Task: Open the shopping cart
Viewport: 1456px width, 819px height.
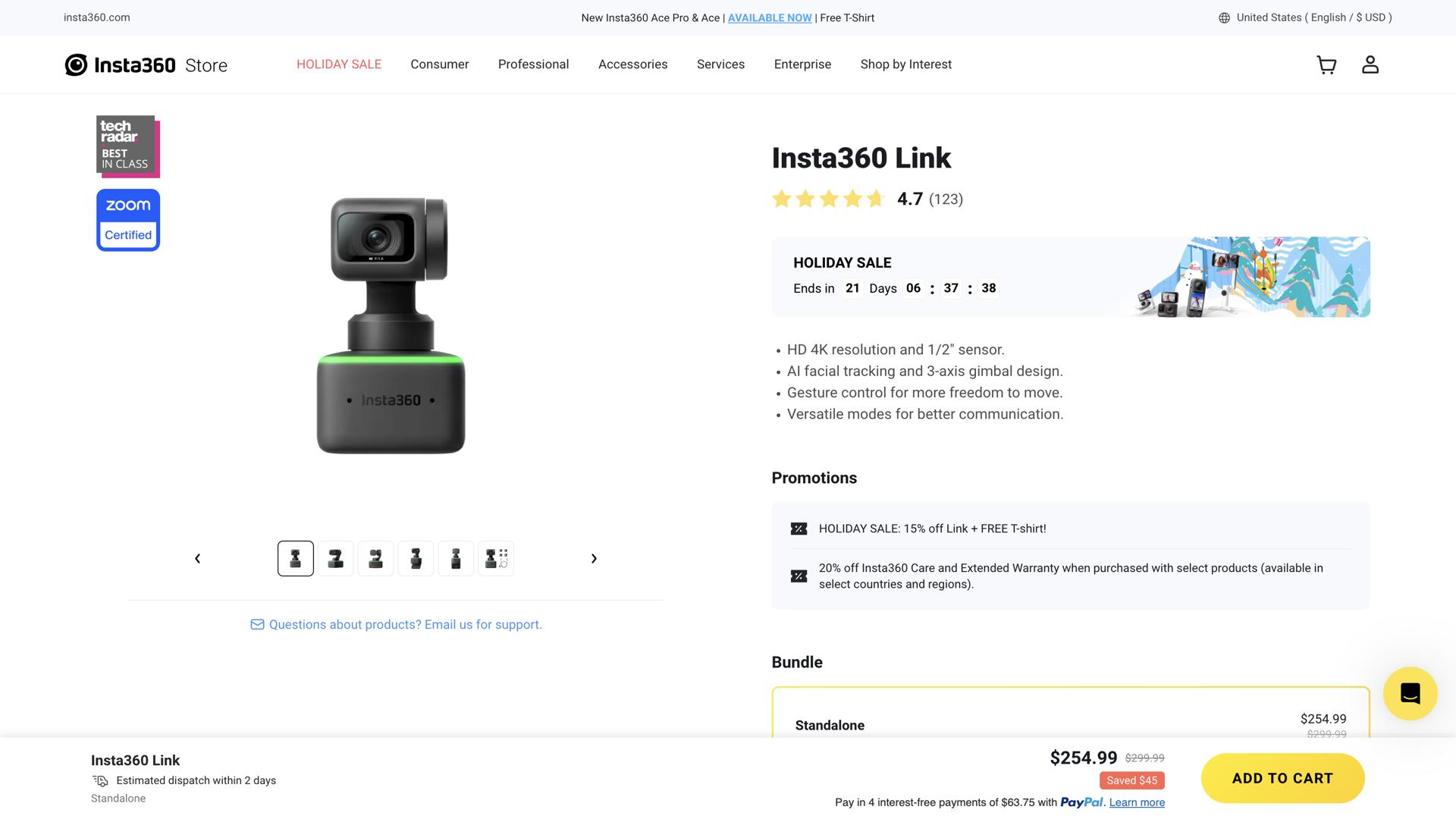Action: pos(1326,65)
